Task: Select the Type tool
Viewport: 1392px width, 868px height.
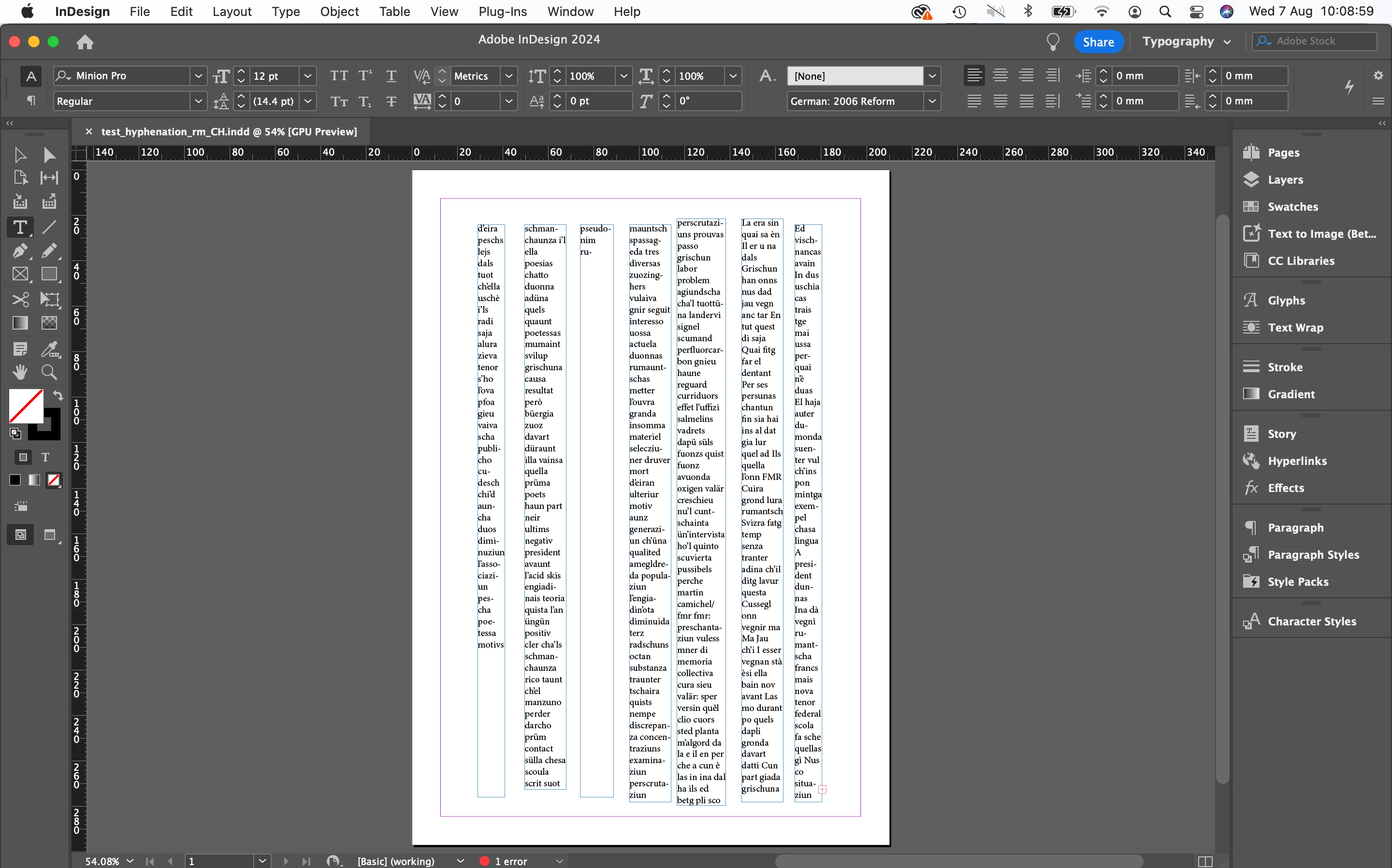Action: (19, 227)
